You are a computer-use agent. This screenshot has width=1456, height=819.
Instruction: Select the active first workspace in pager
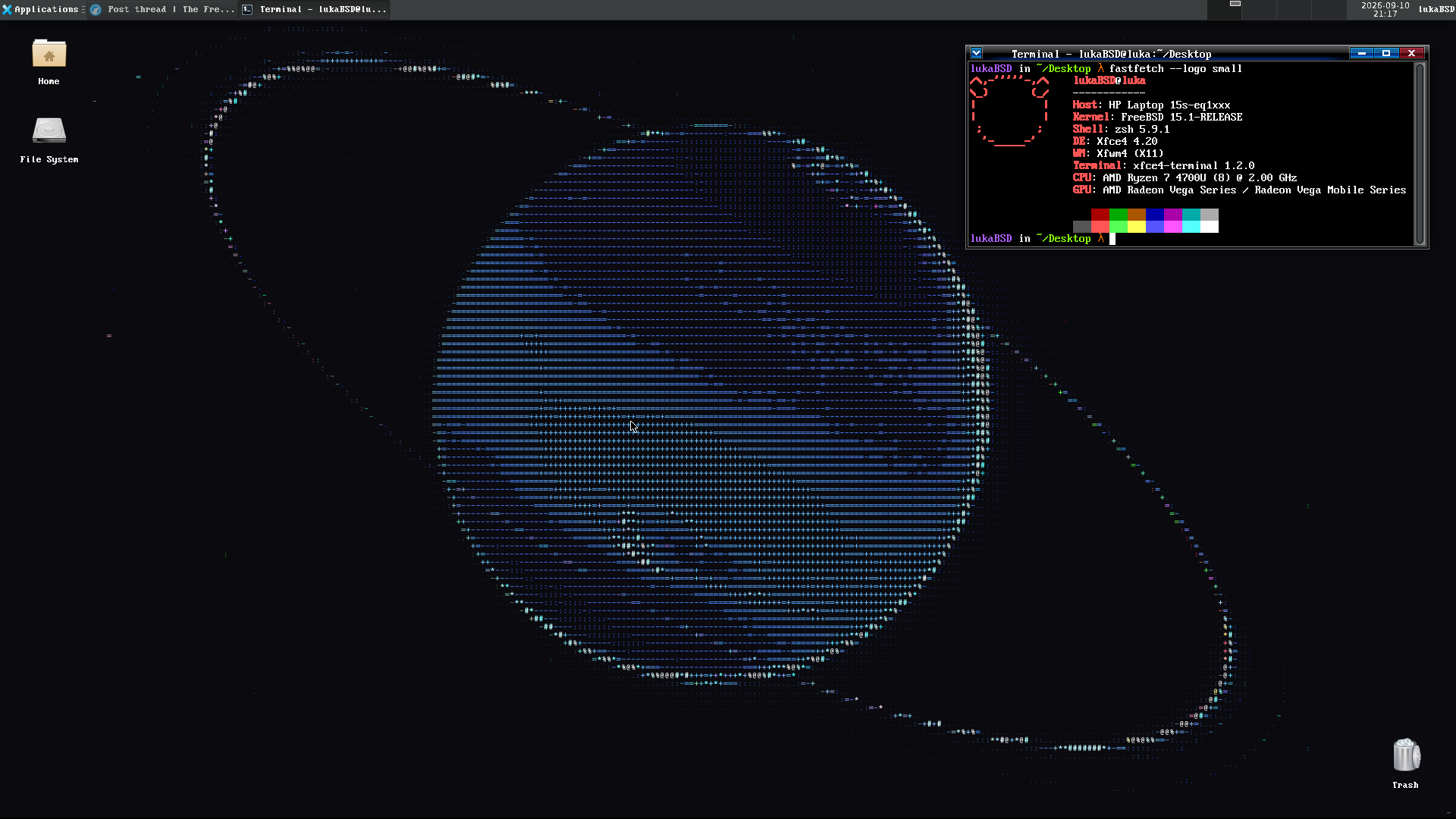(x=1225, y=9)
